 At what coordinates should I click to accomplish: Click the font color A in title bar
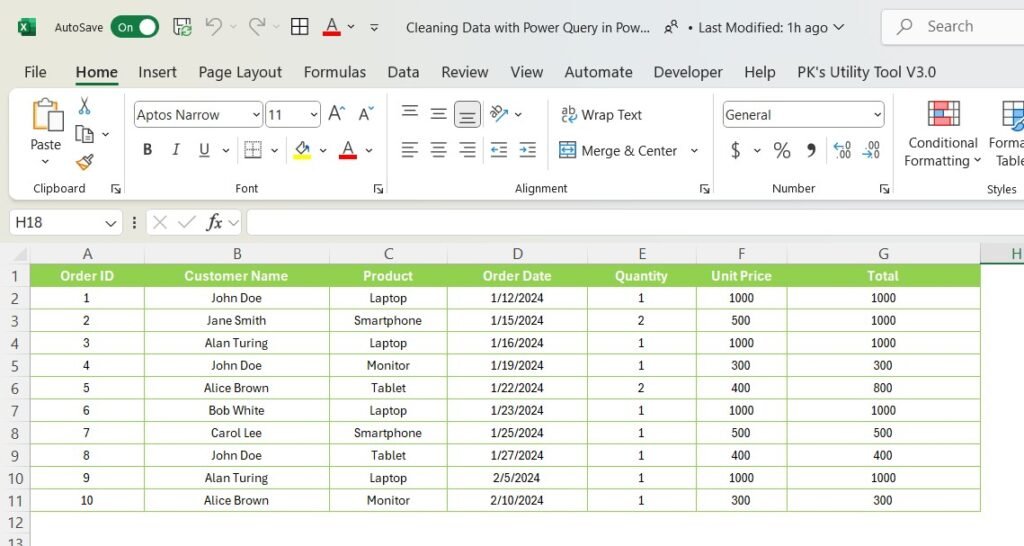332,27
